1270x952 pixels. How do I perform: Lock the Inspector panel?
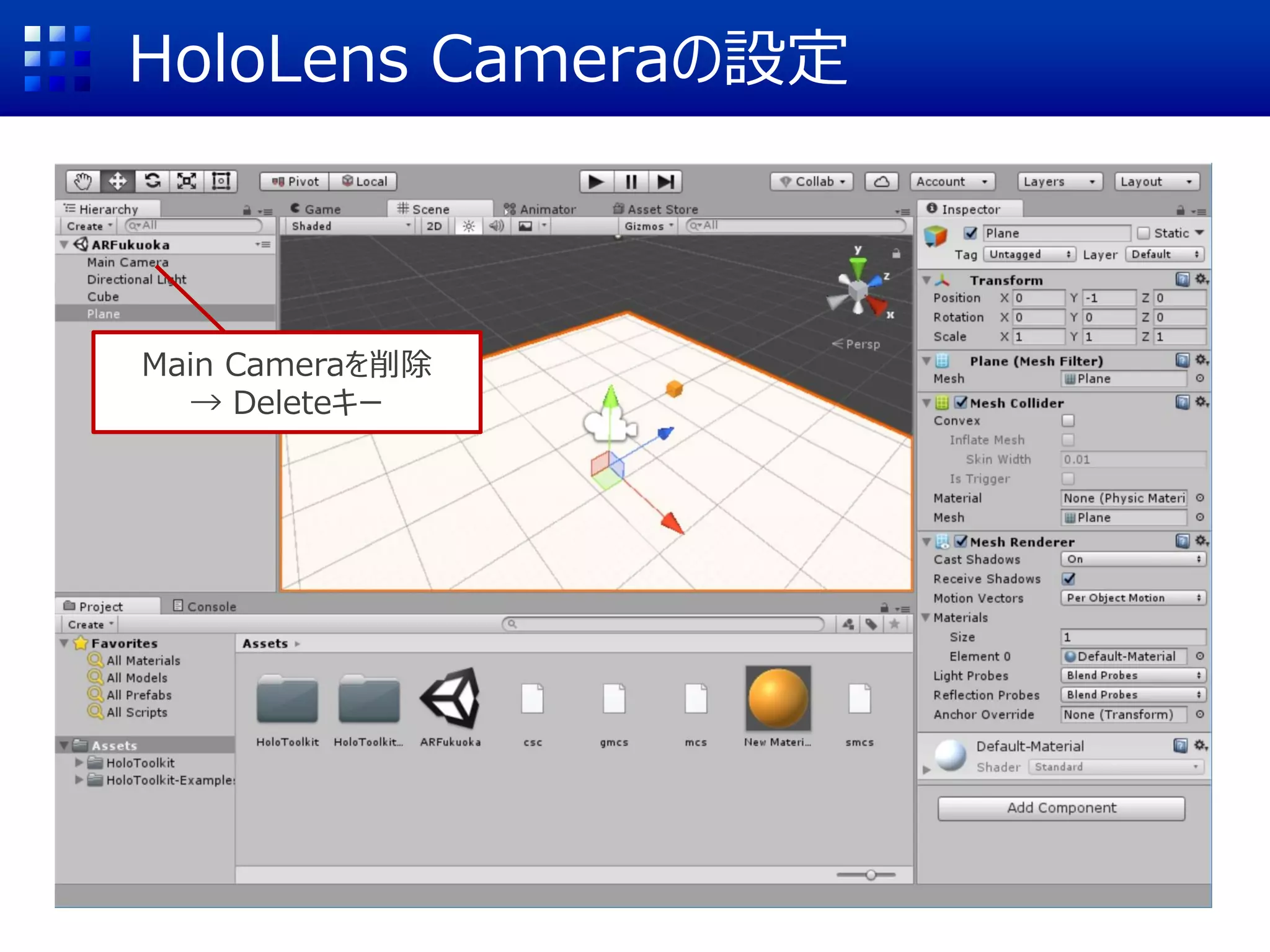pyautogui.click(x=1180, y=211)
